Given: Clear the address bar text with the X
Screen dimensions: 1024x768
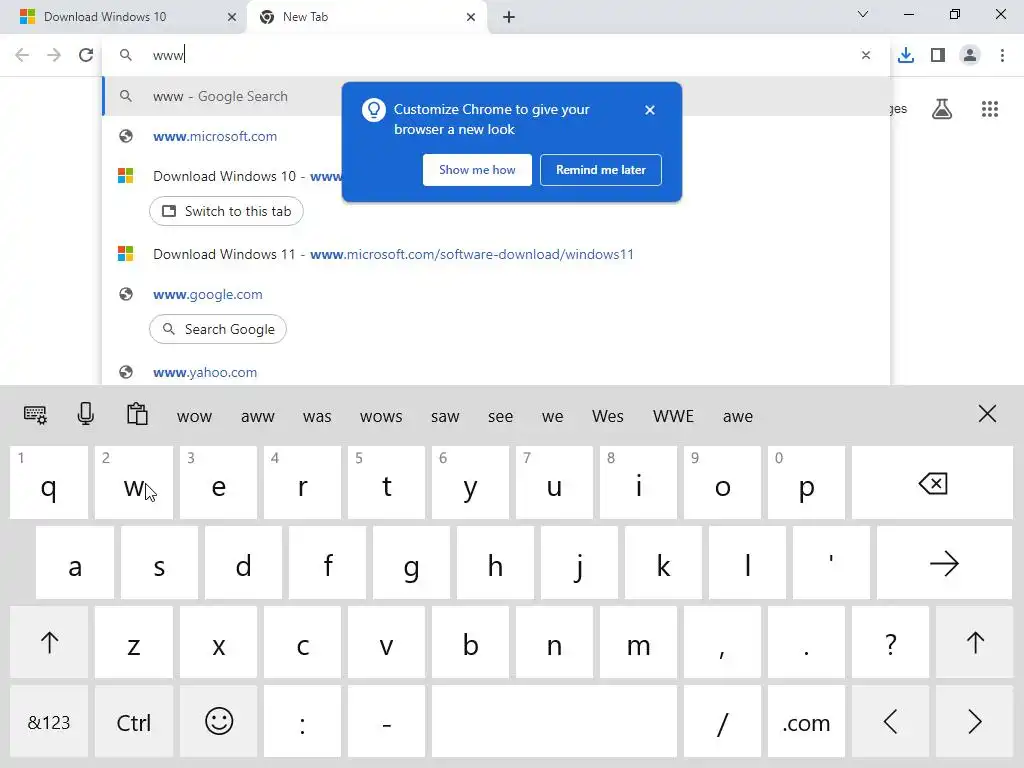Looking at the screenshot, I should [x=866, y=55].
